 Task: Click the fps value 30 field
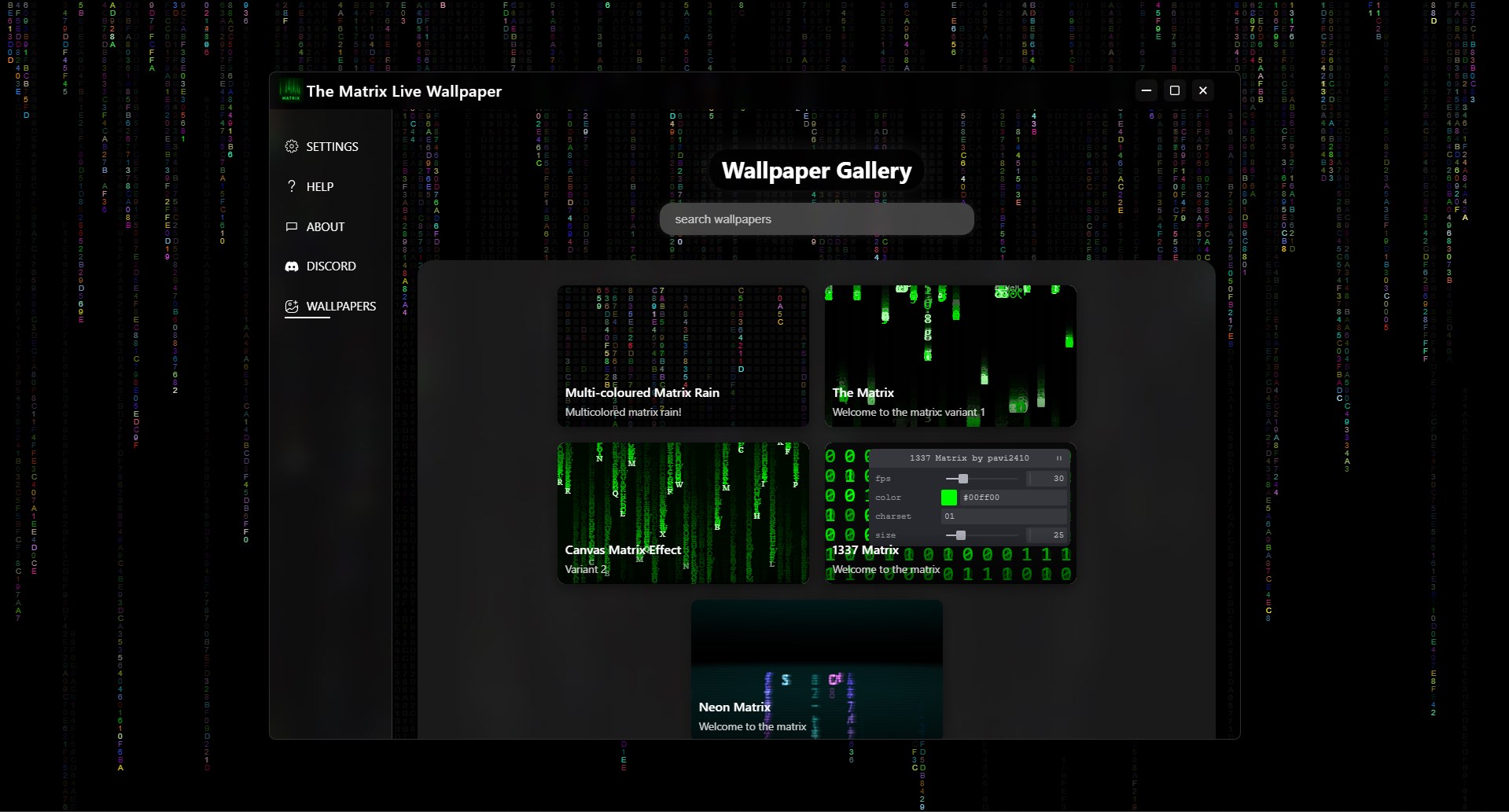pyautogui.click(x=1047, y=478)
